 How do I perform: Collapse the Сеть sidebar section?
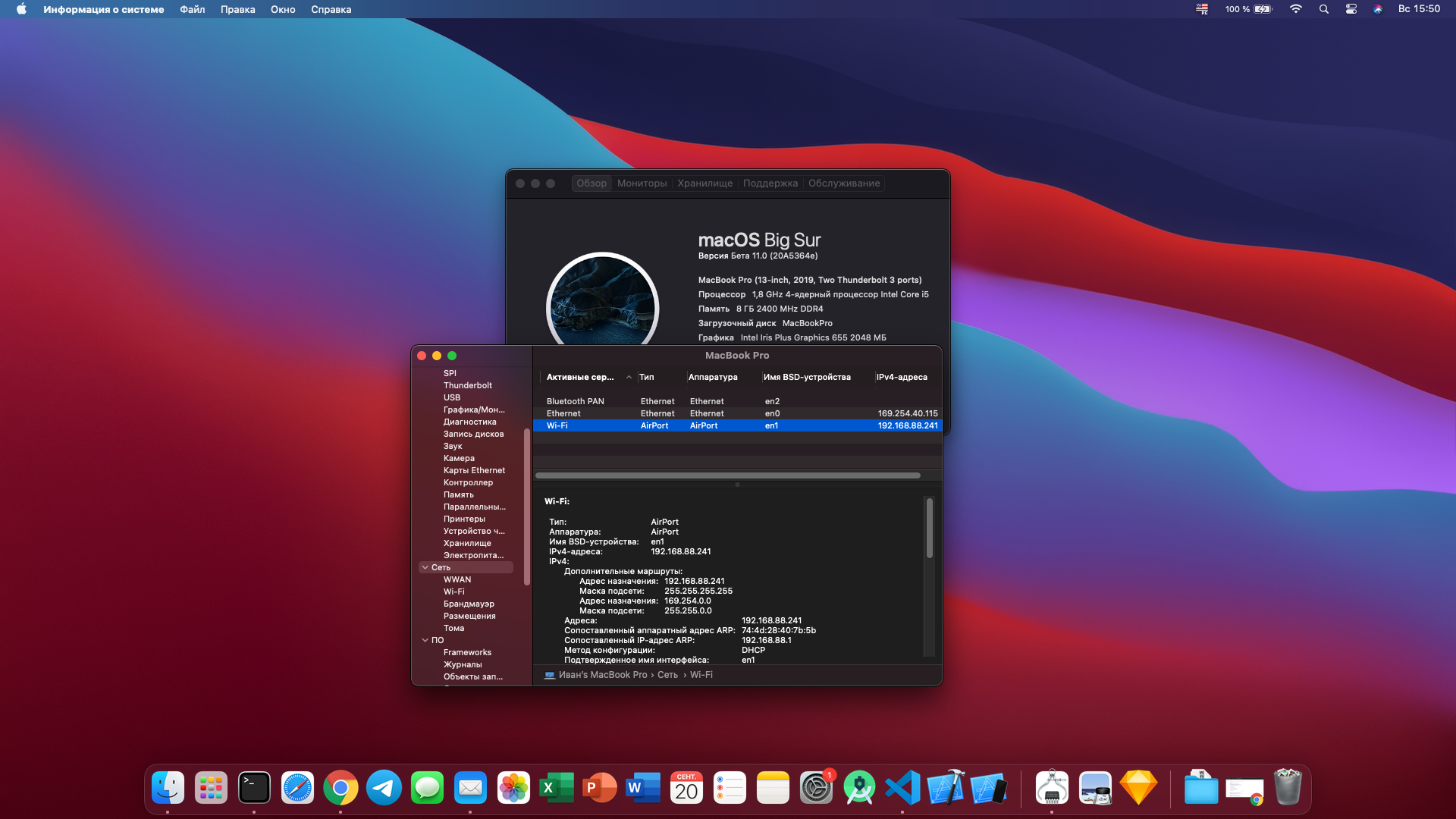425,567
